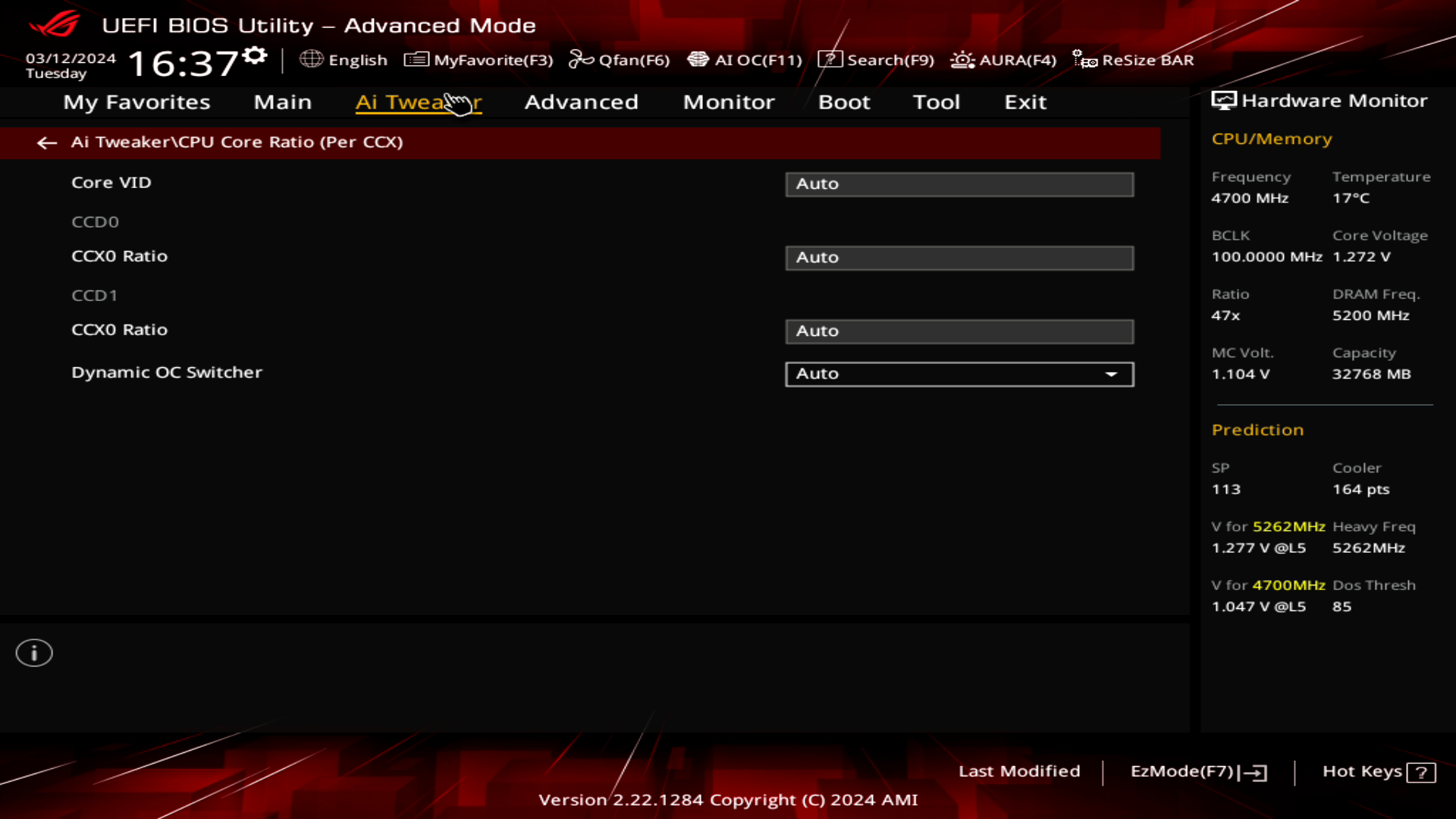The height and width of the screenshot is (819, 1456).
Task: Activate AI Overclocking with the AI OC icon
Action: [743, 60]
